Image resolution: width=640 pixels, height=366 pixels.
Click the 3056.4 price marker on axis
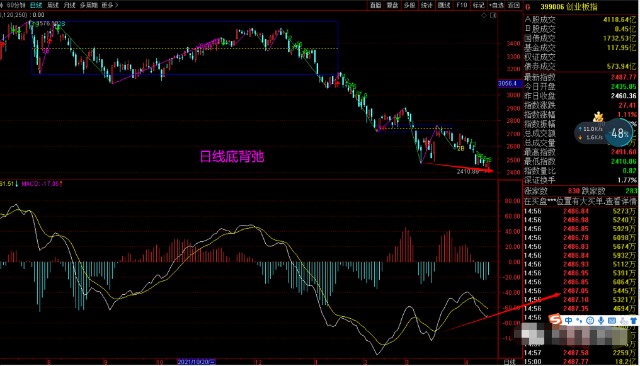pos(508,84)
